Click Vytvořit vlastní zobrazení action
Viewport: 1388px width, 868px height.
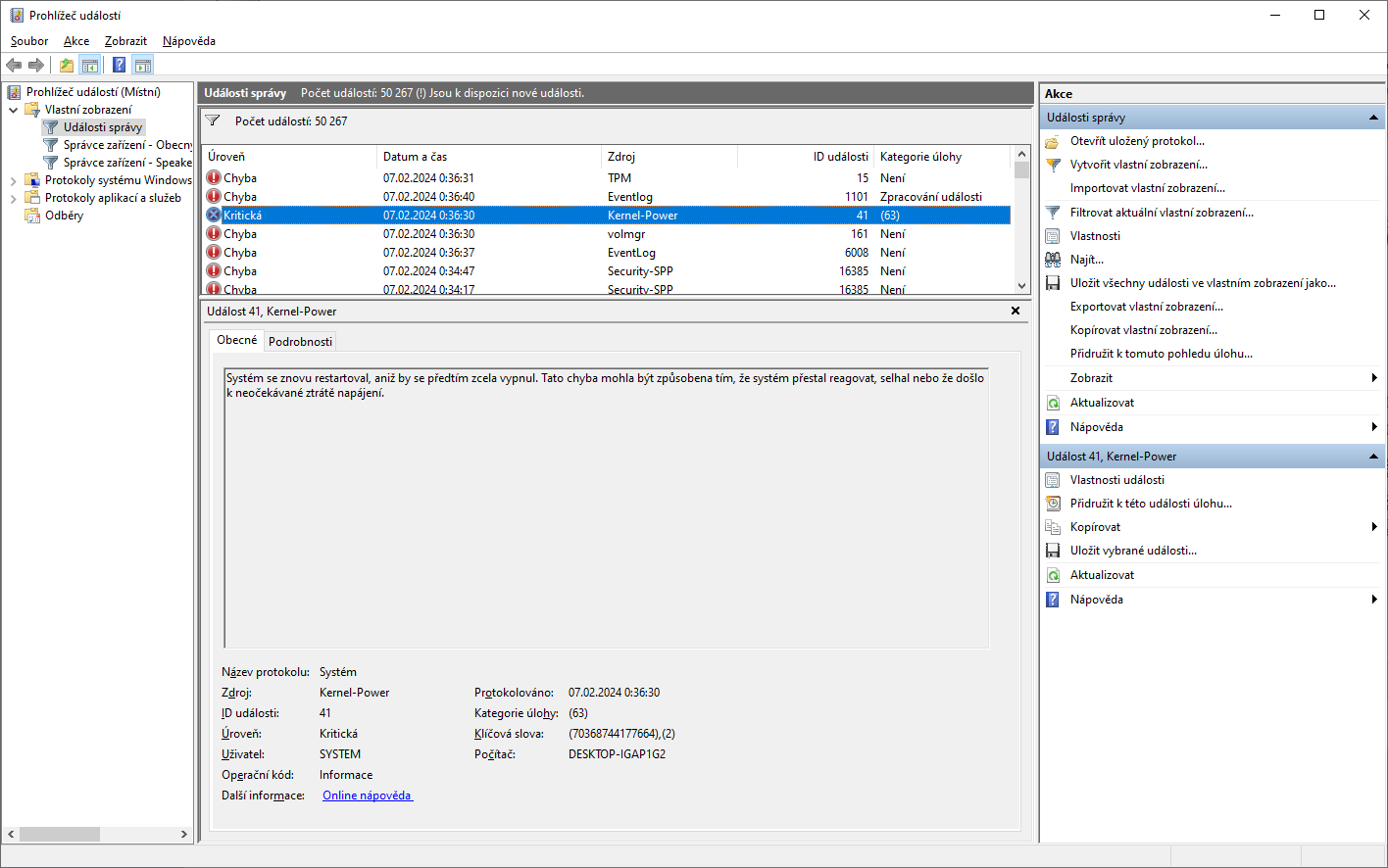[x=1138, y=165]
